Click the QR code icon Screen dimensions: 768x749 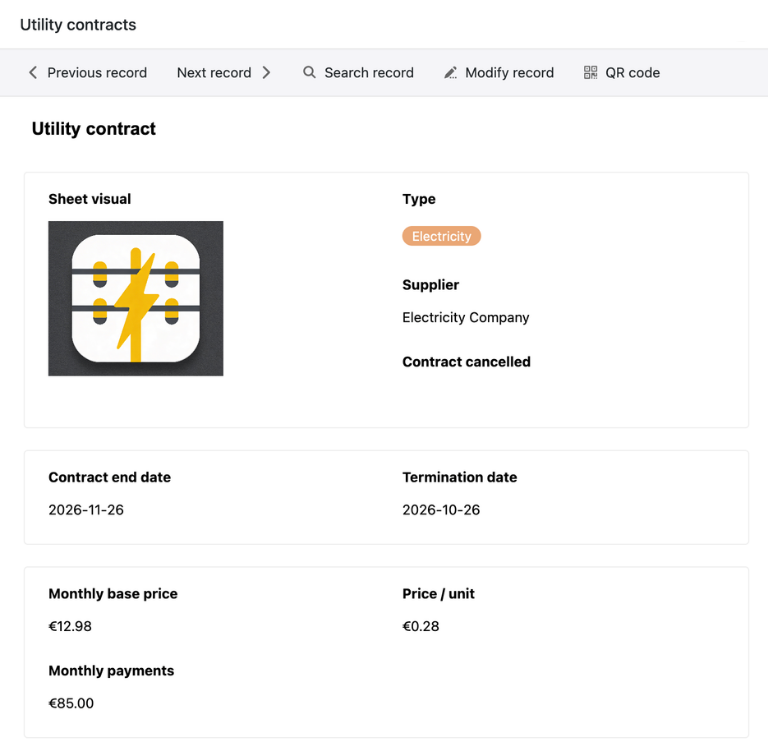[591, 73]
